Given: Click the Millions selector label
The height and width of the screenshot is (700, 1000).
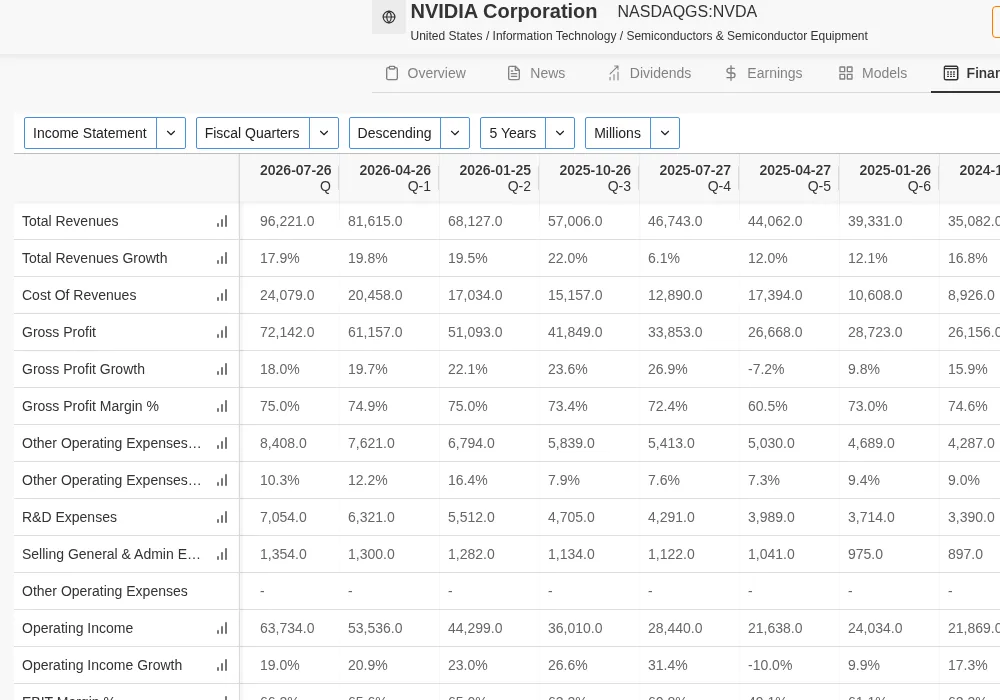Looking at the screenshot, I should [x=617, y=133].
